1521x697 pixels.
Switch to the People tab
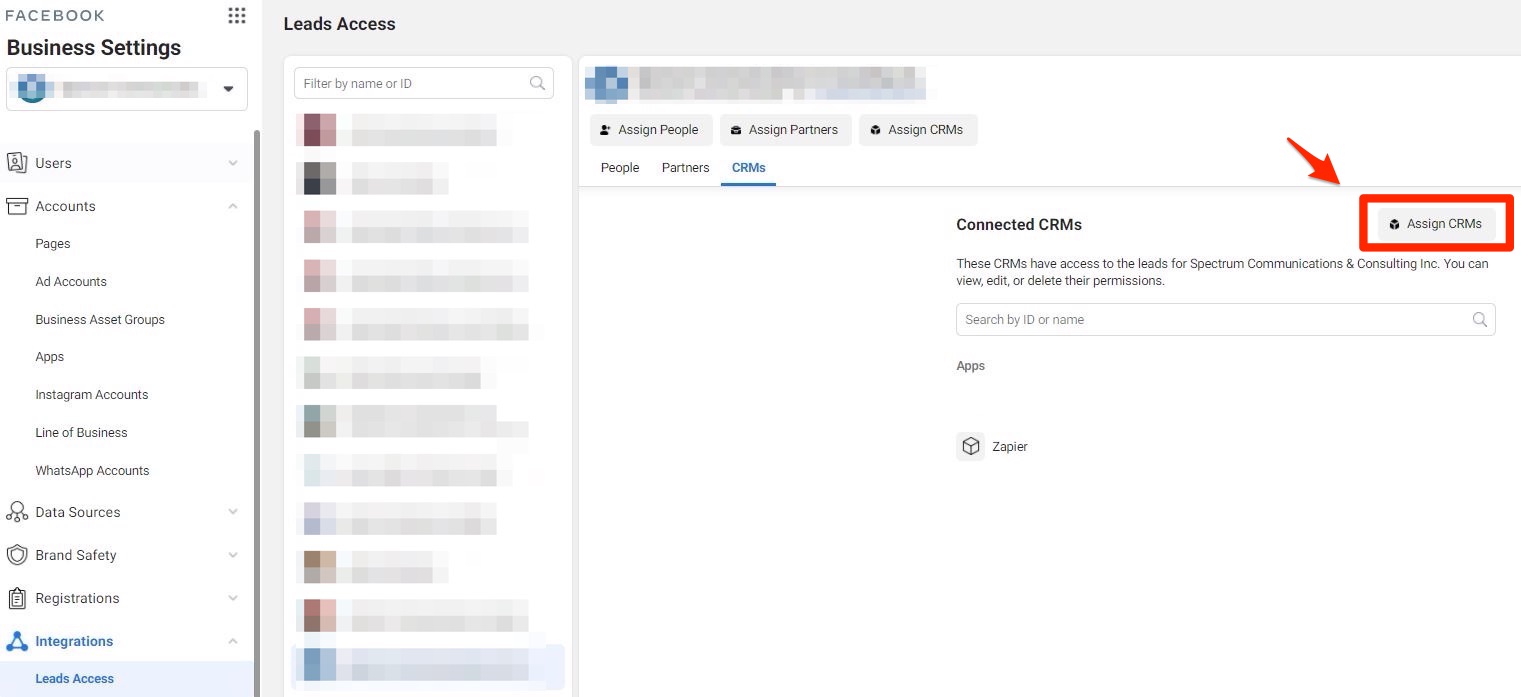click(x=619, y=168)
